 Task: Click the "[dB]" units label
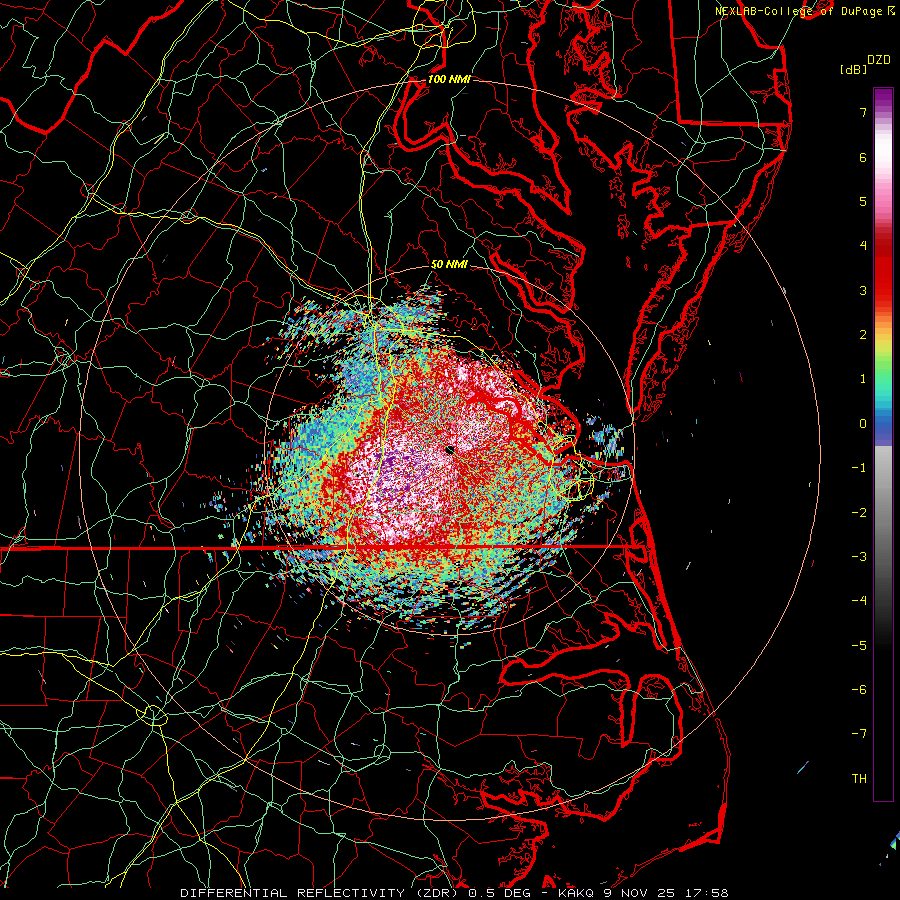[853, 69]
